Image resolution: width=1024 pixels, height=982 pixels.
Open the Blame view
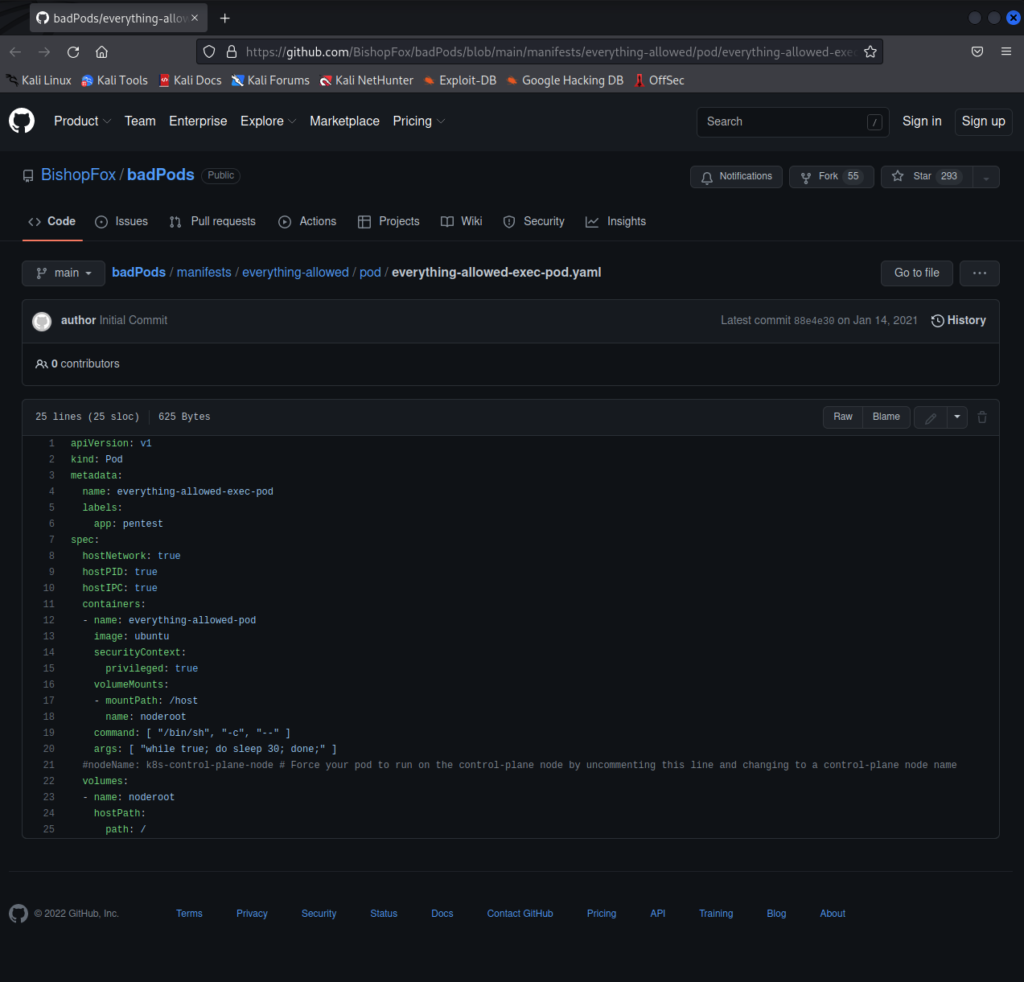click(886, 417)
